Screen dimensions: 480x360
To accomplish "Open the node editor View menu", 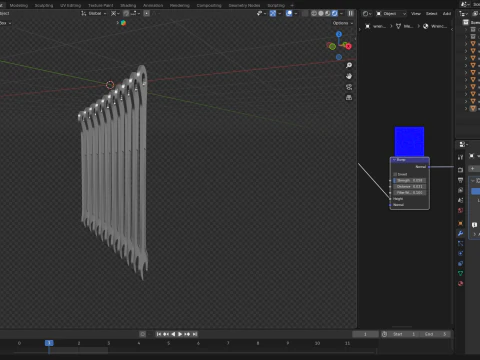I will (x=416, y=13).
